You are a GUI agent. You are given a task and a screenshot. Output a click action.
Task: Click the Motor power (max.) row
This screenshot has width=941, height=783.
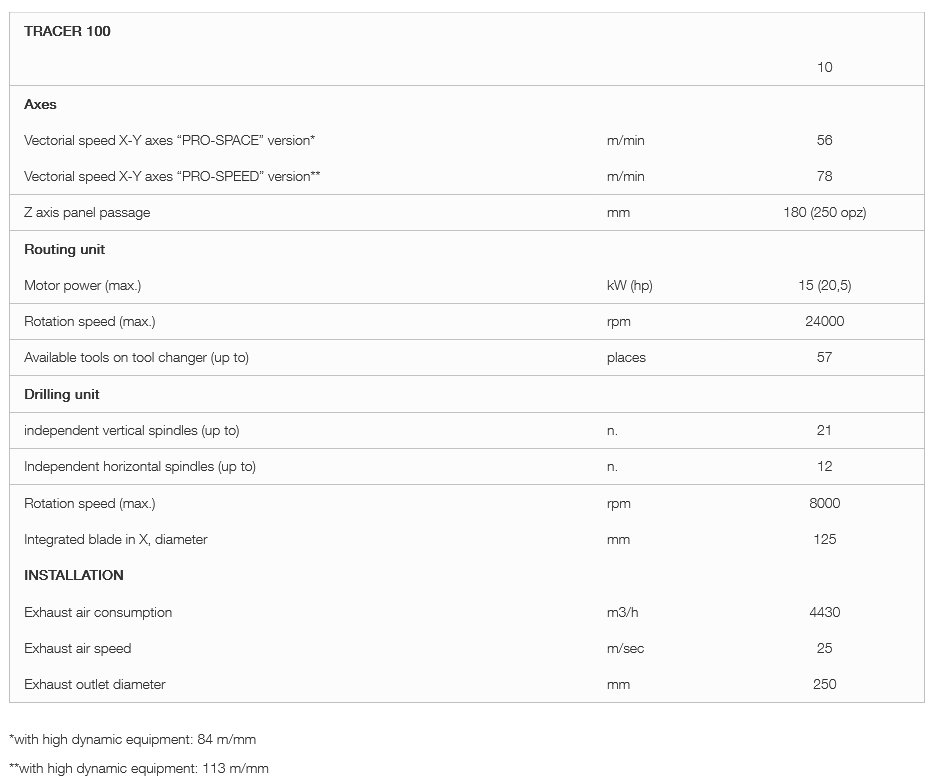pyautogui.click(x=467, y=286)
